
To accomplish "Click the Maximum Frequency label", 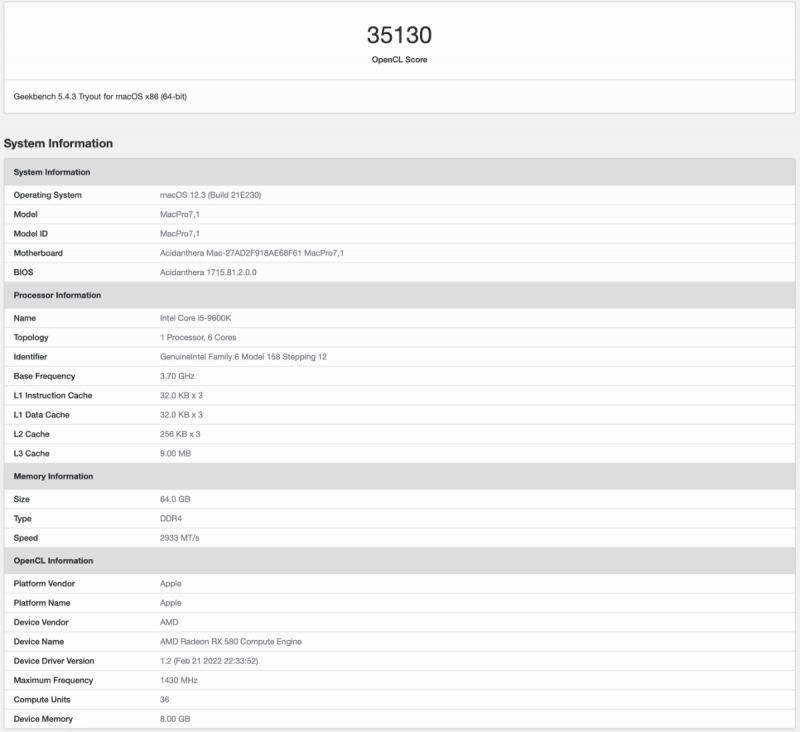I will (x=54, y=680).
